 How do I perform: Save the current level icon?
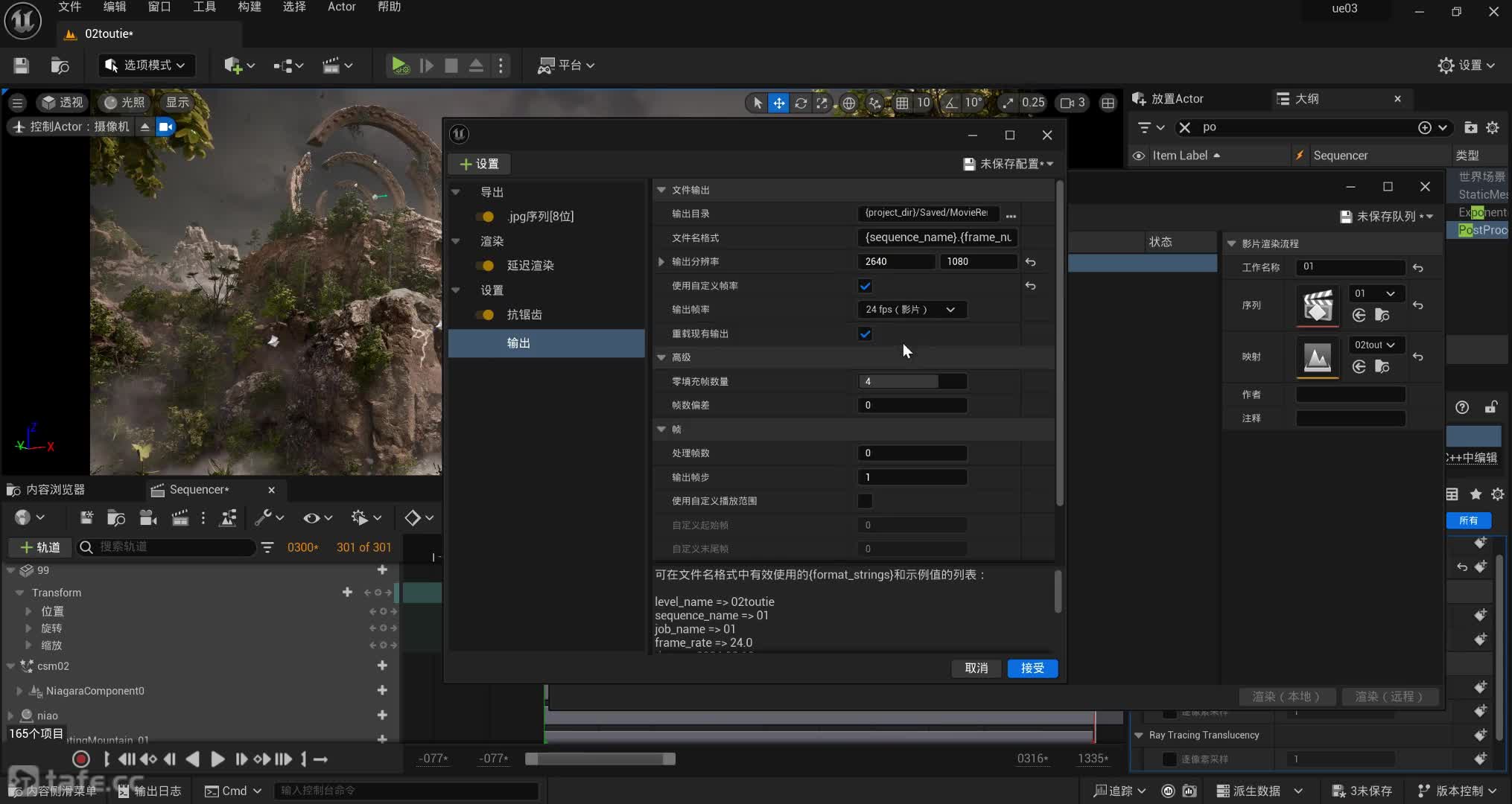(21, 66)
